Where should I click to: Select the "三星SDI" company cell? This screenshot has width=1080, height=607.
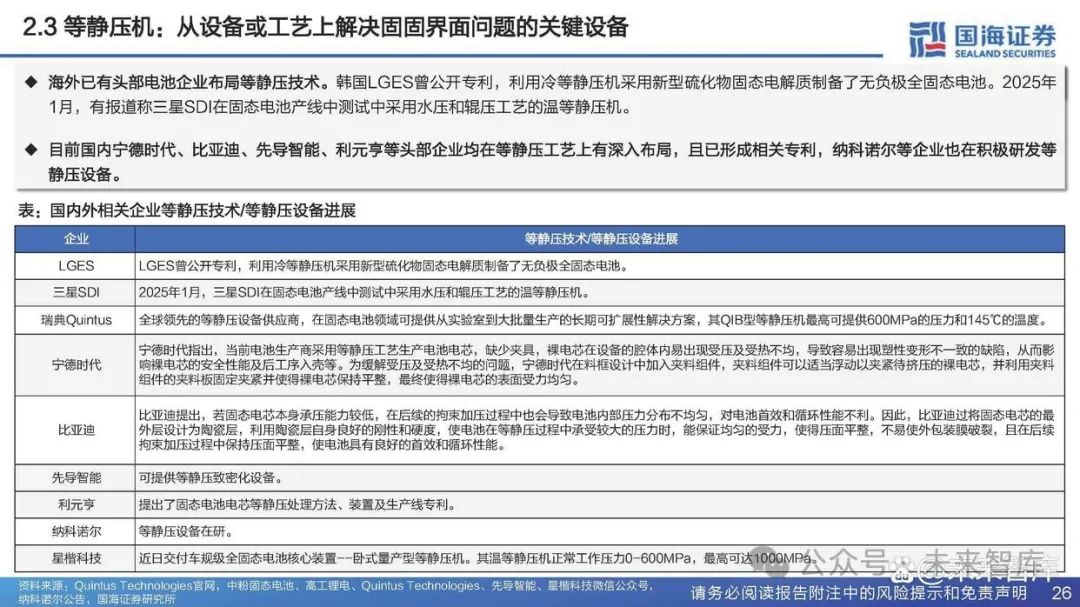75,293
